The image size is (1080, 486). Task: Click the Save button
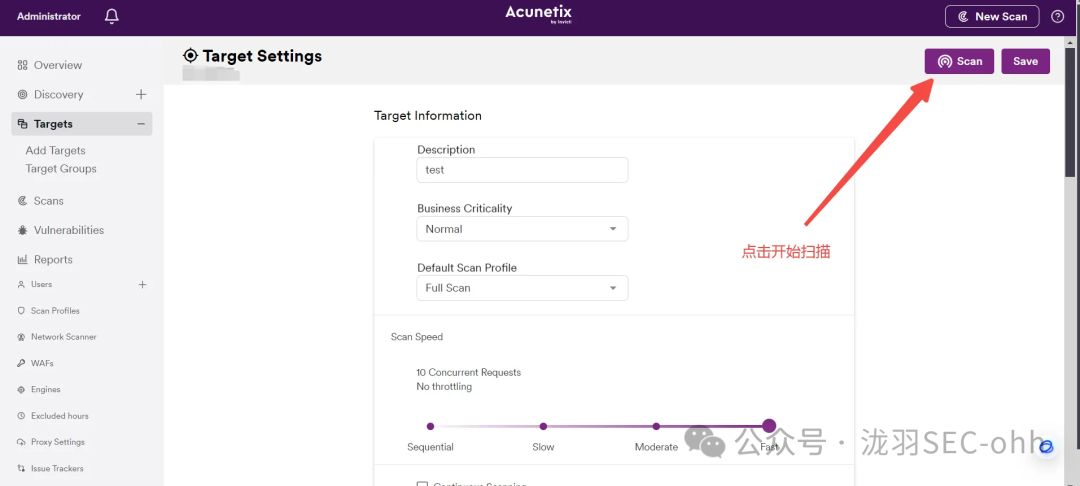[1025, 61]
